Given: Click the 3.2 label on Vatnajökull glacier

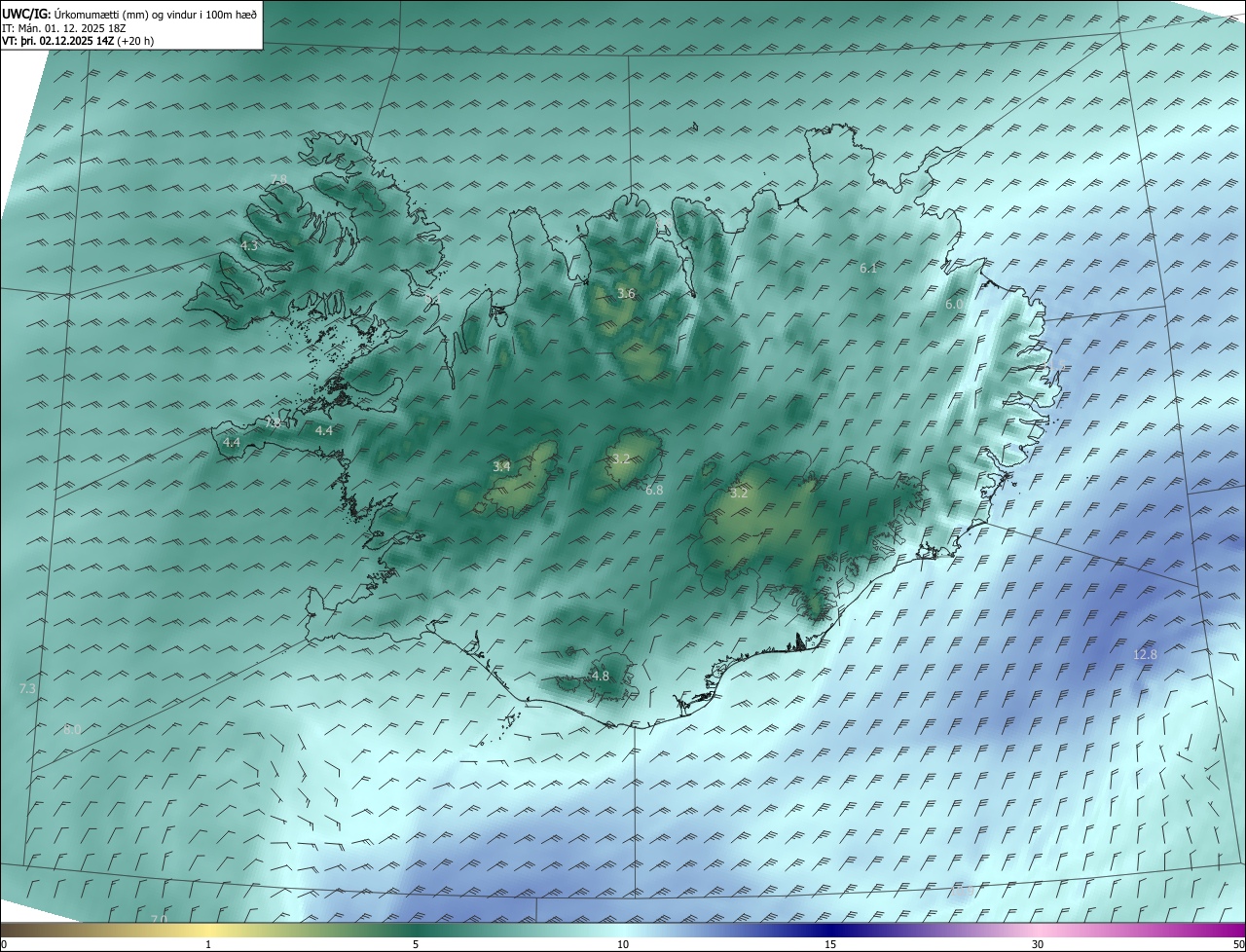Looking at the screenshot, I should [x=739, y=494].
